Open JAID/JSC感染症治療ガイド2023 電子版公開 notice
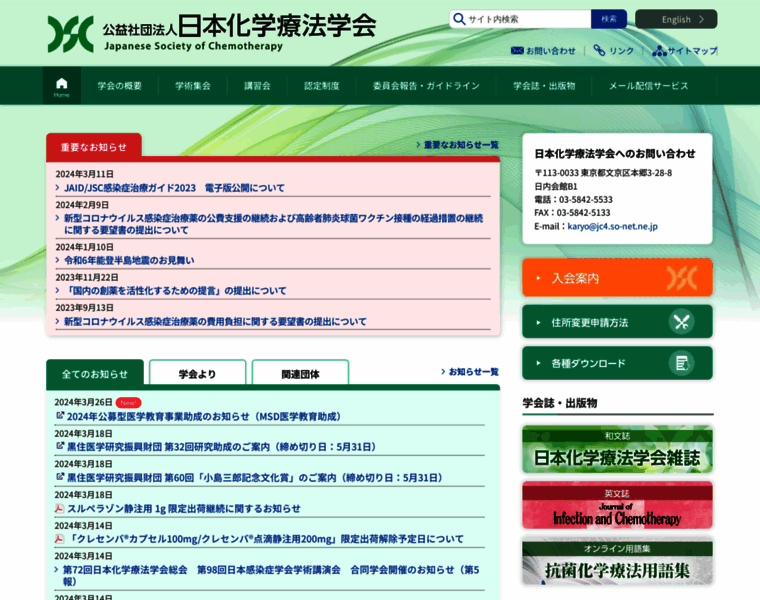This screenshot has height=600, width=760. pyautogui.click(x=174, y=188)
